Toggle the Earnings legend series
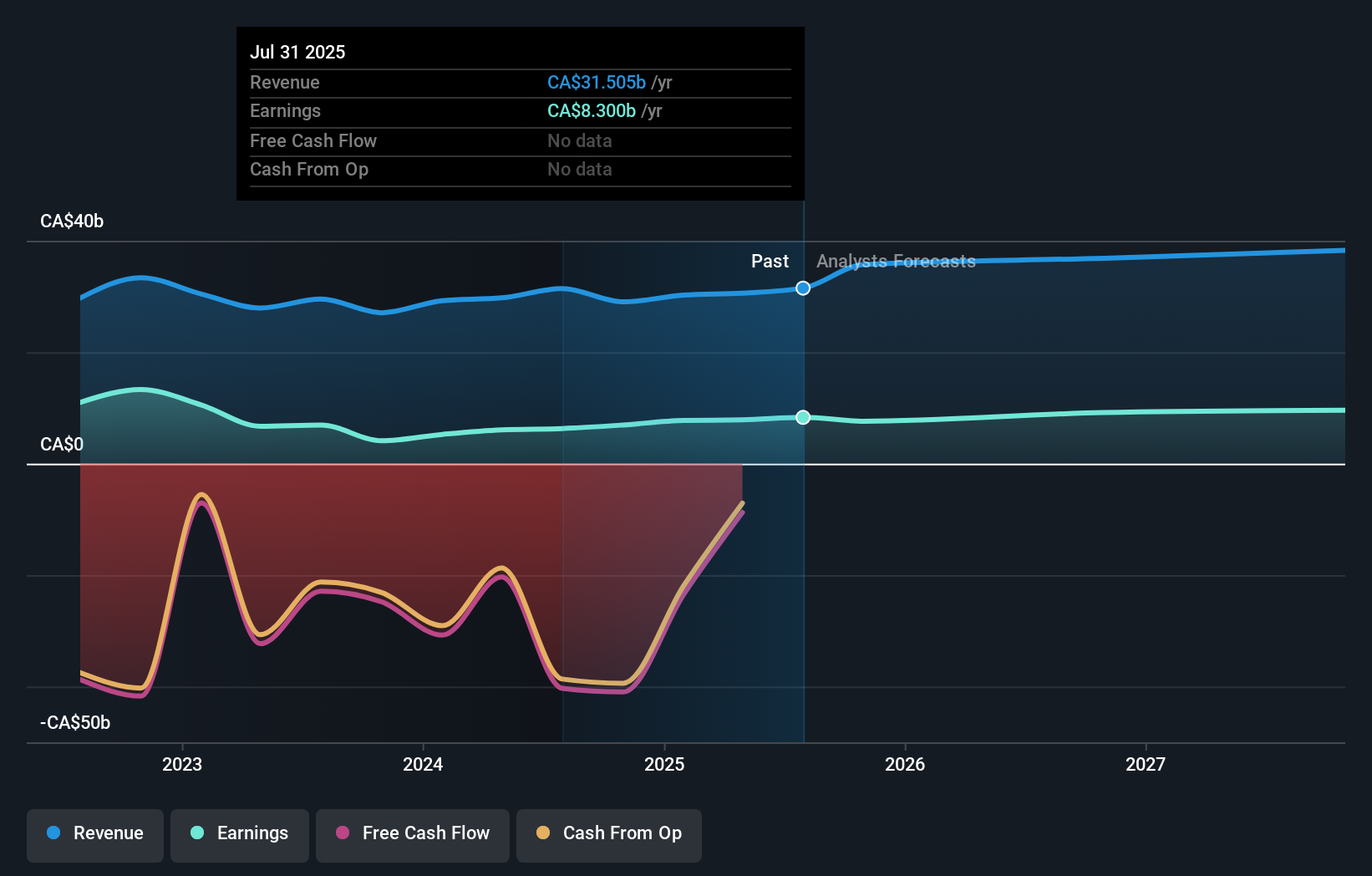The height and width of the screenshot is (876, 1372). click(240, 835)
